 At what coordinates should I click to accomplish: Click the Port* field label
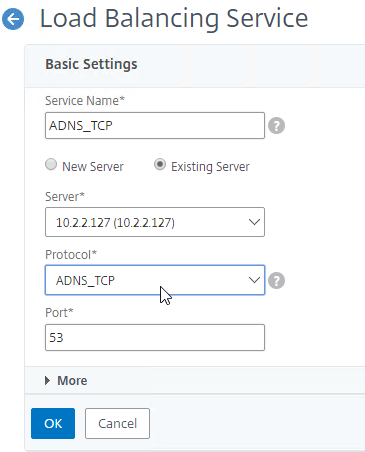[x=59, y=313]
